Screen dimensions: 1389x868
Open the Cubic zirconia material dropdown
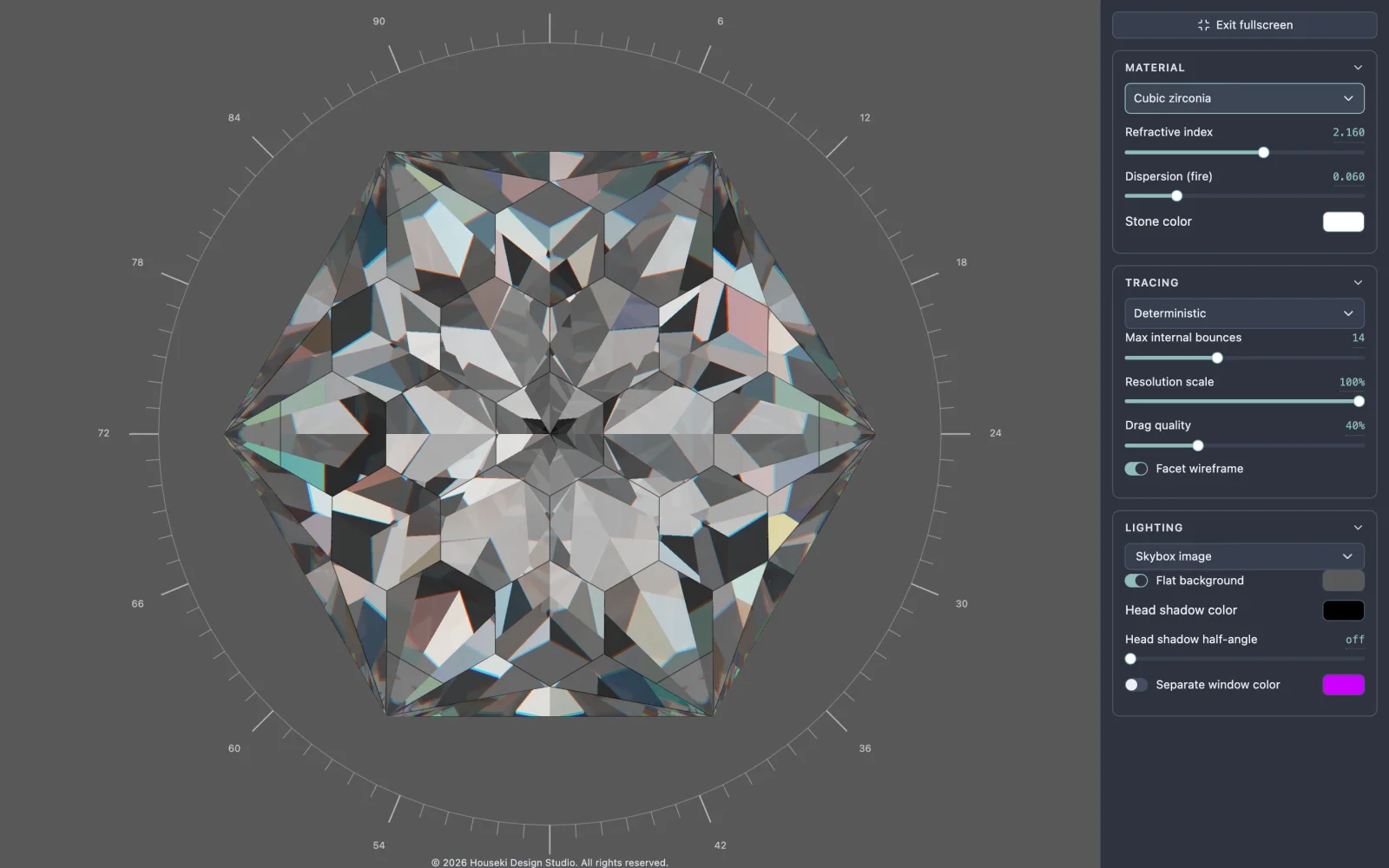1244,98
